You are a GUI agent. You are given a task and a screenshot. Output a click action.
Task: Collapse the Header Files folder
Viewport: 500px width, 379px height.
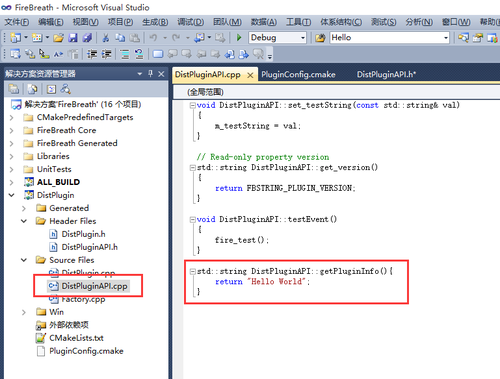pyautogui.click(x=24, y=221)
